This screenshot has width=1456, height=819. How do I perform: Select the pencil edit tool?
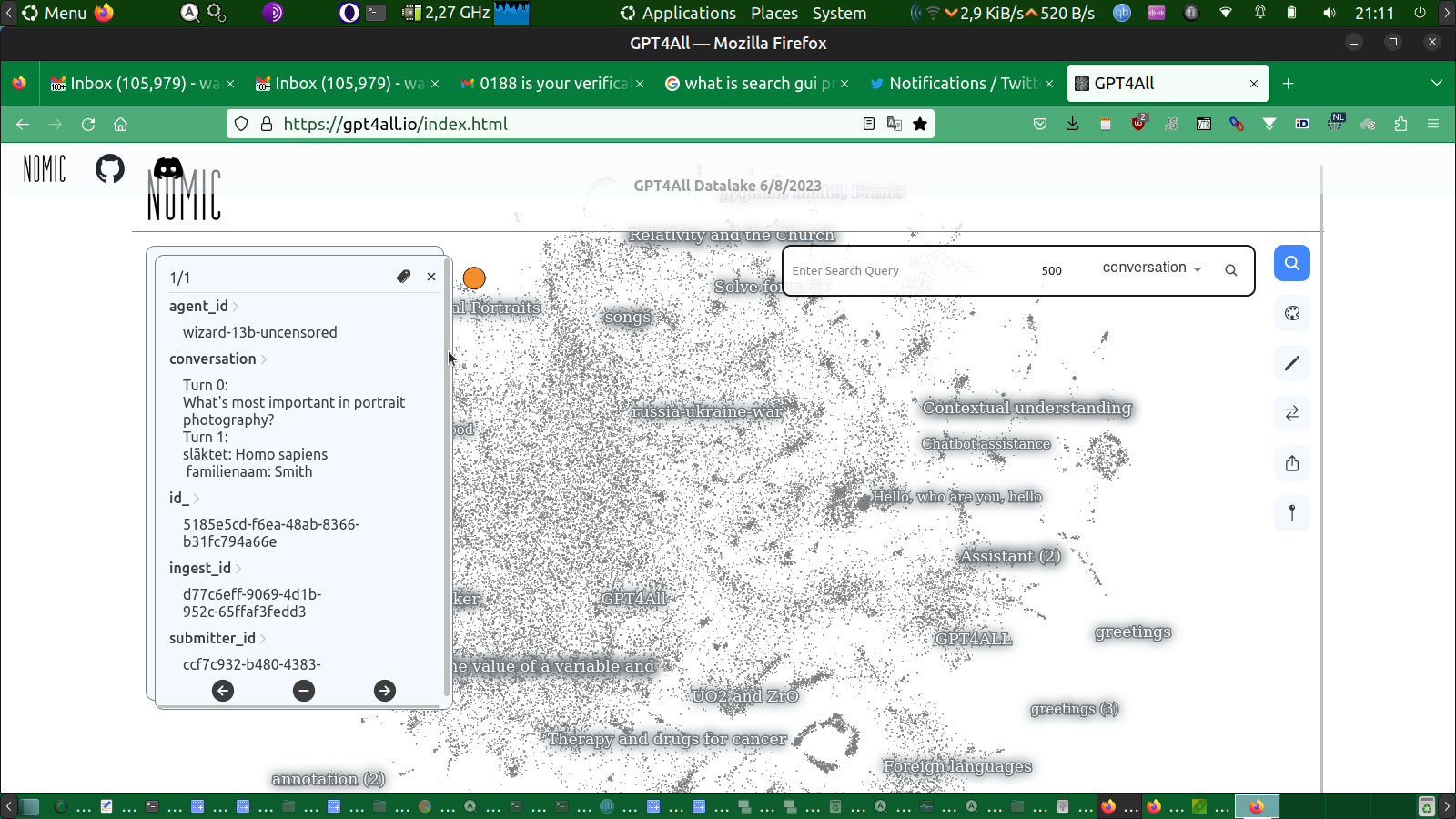point(1291,364)
